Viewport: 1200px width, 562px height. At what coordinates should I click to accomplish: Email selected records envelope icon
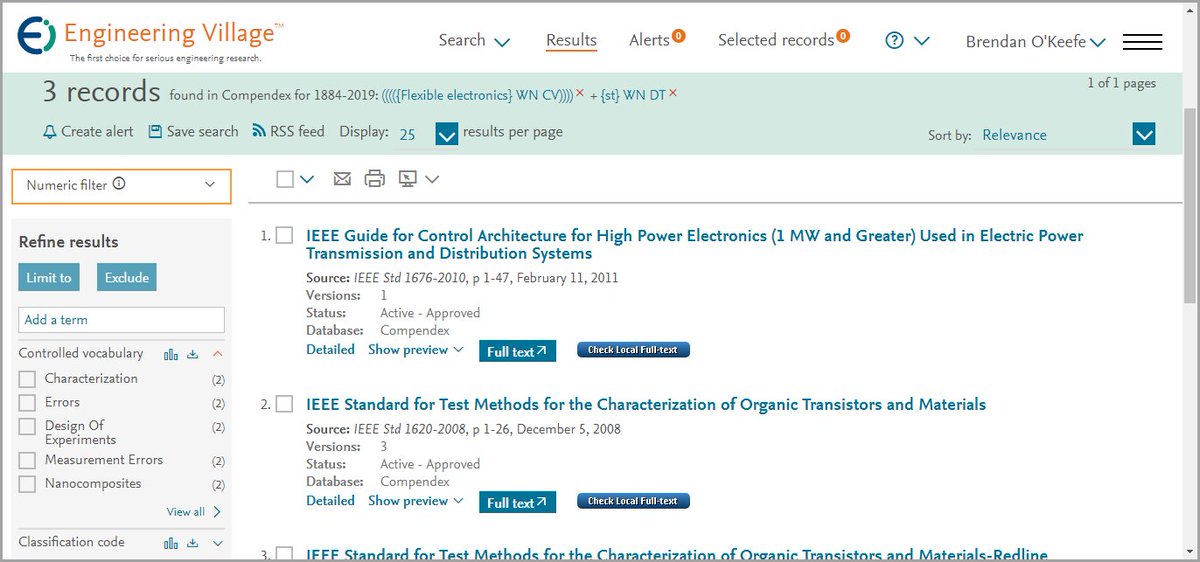(342, 179)
